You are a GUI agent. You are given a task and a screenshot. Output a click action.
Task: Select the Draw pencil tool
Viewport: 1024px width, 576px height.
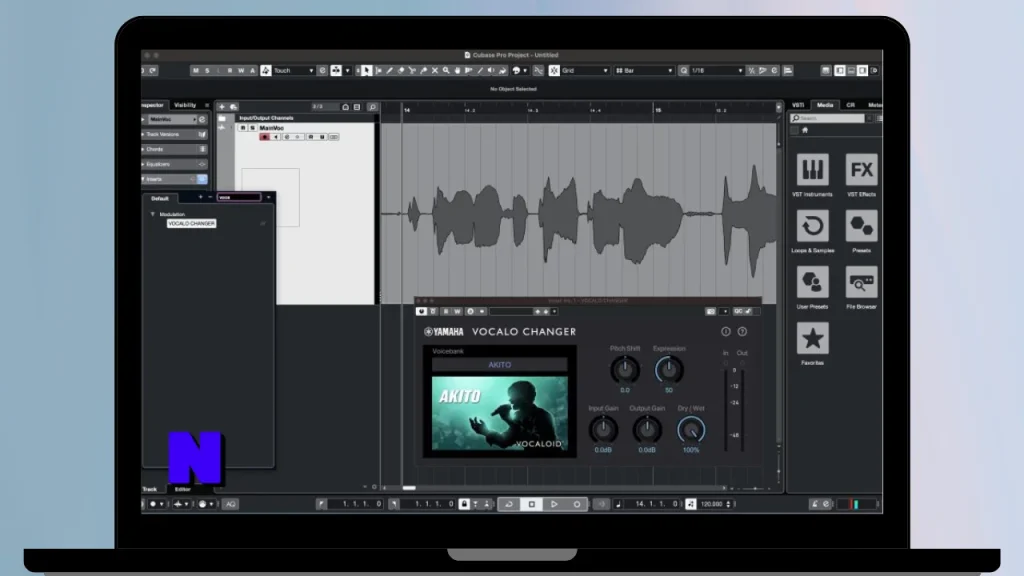tap(390, 71)
